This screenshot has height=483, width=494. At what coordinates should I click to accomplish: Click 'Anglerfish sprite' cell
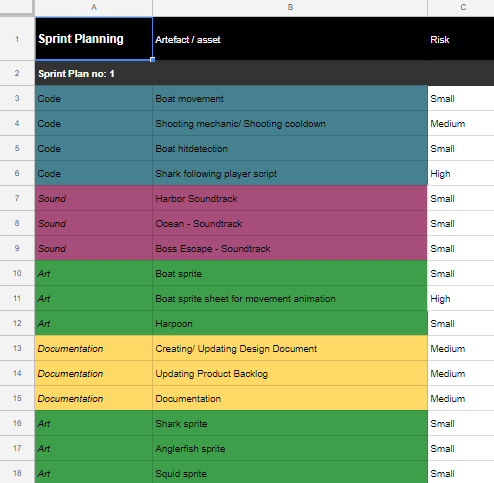290,448
